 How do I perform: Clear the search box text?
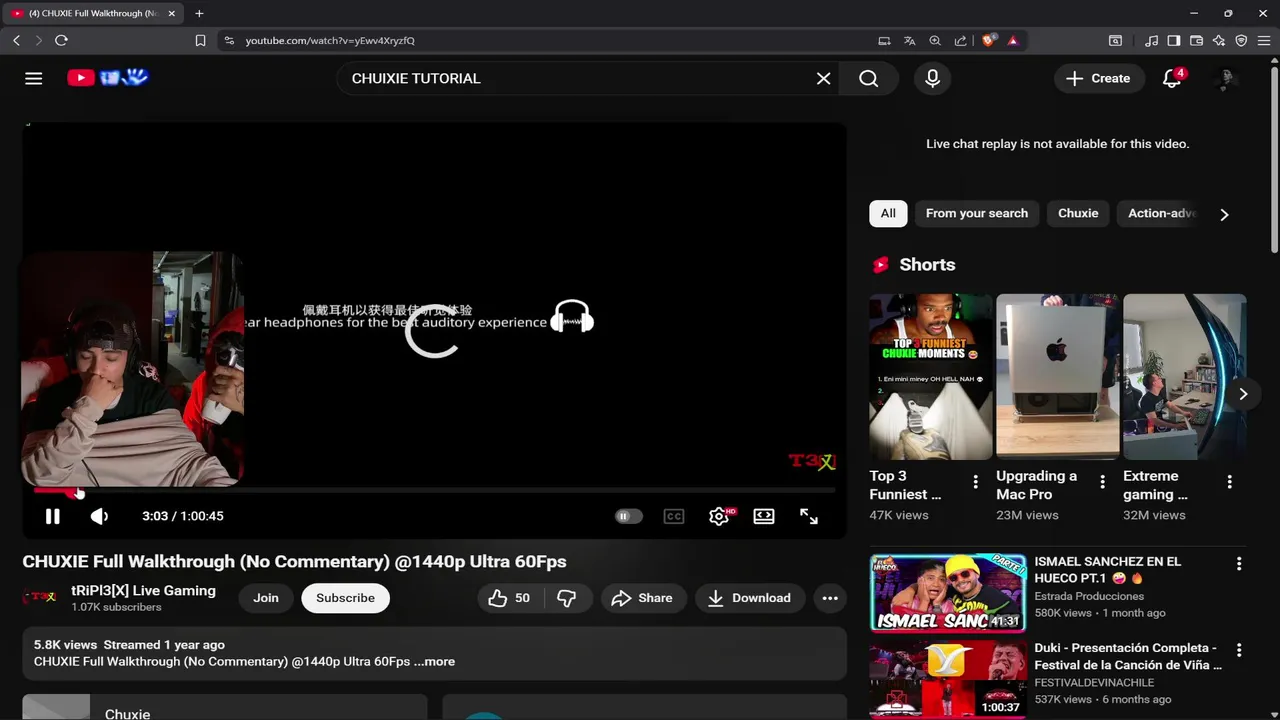(x=823, y=78)
